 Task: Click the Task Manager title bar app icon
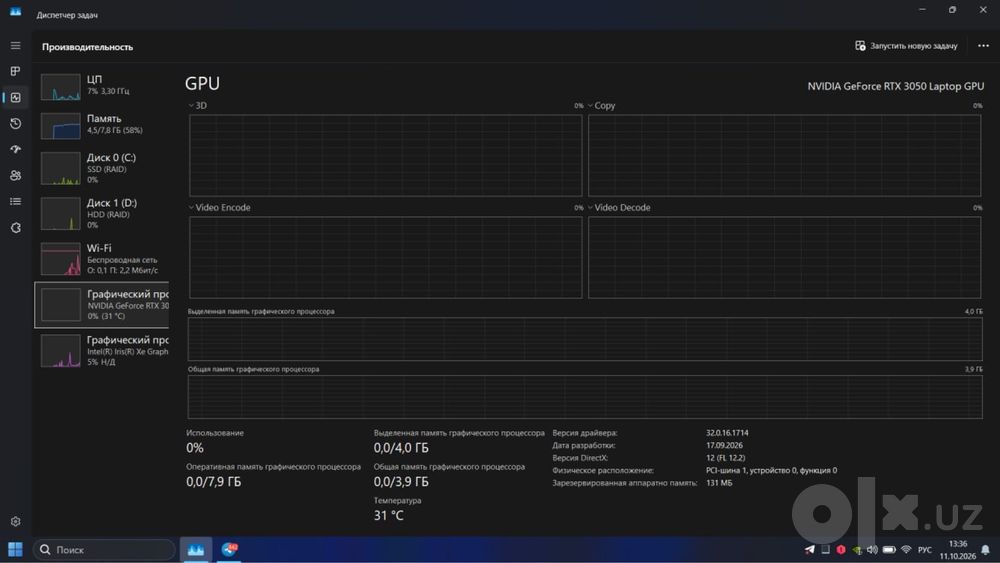[x=15, y=11]
